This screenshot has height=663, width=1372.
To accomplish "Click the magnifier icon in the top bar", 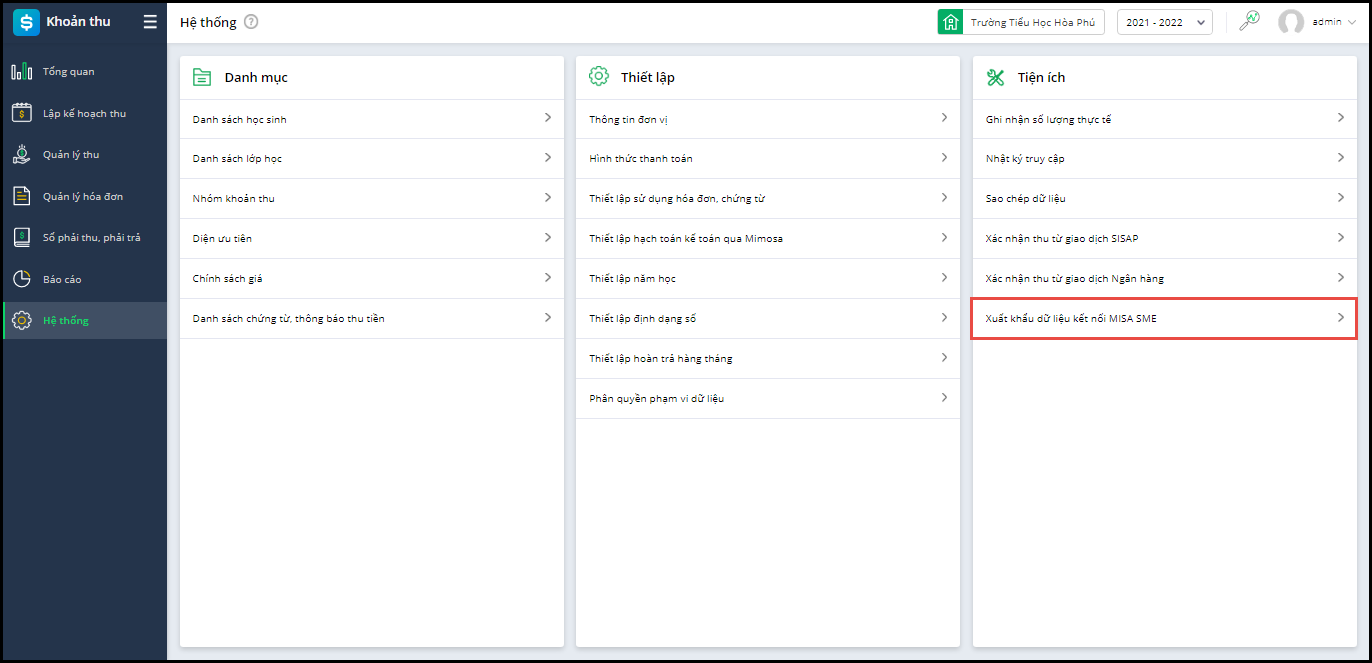I will [x=1249, y=21].
